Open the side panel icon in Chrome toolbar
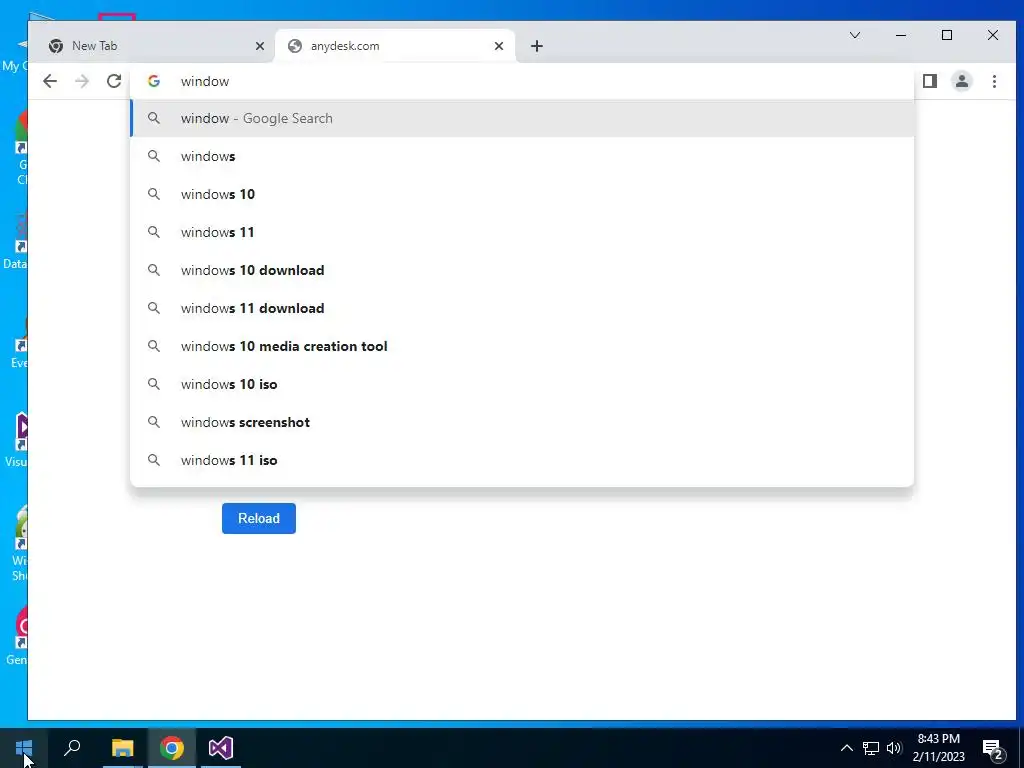The image size is (1024, 768). tap(930, 81)
